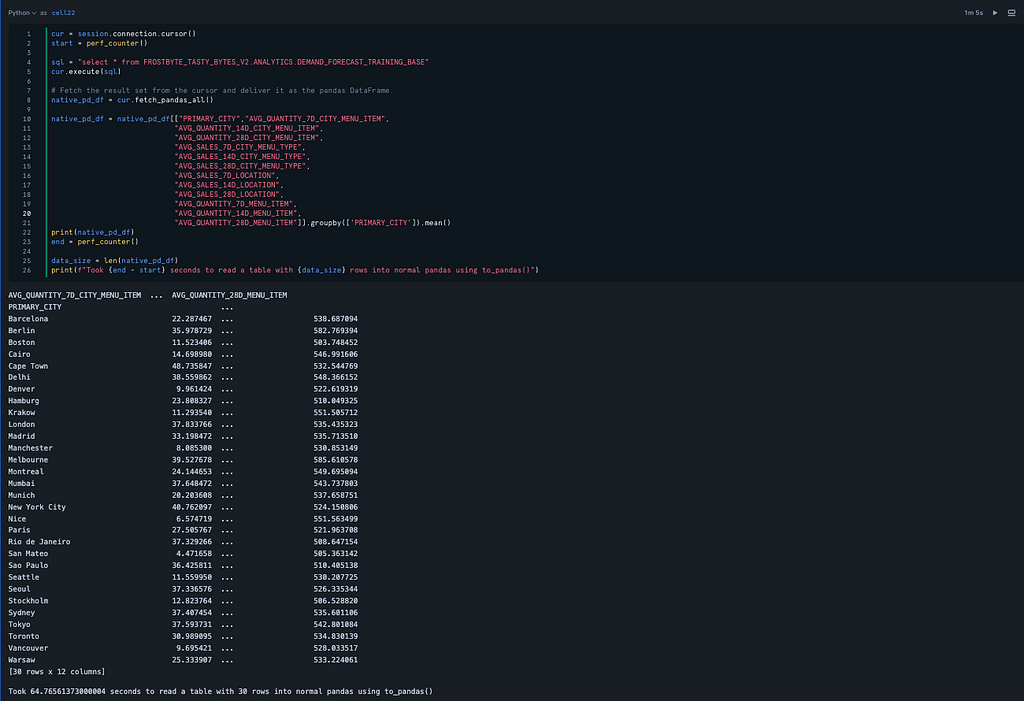Click the sql select statement on line 4
Screen dimensions: 1024x701
240,62
